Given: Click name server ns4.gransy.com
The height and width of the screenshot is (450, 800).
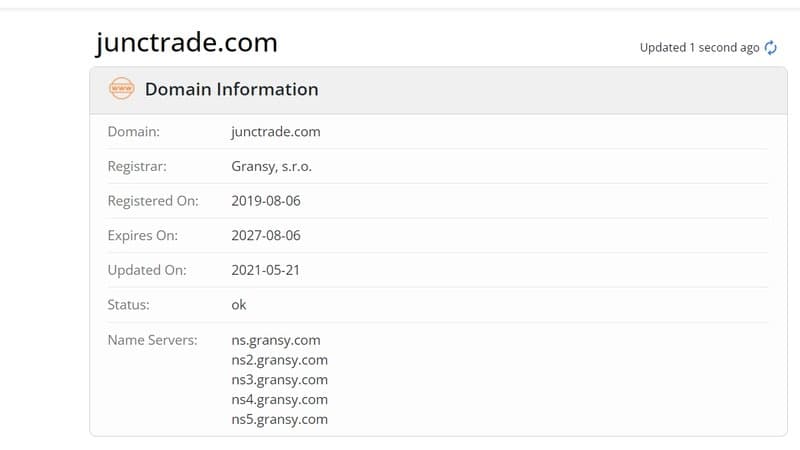Looking at the screenshot, I should click(x=280, y=399).
